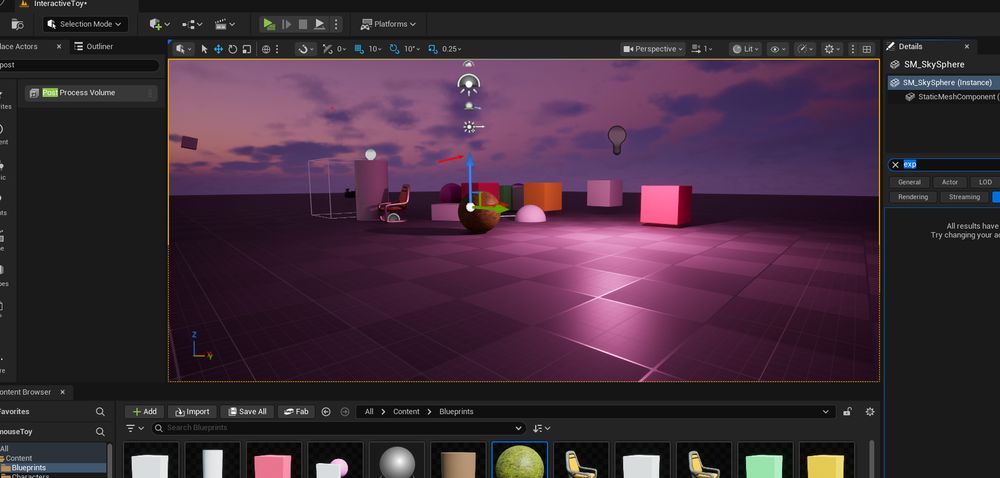Open the sort options menu
Image resolution: width=1000 pixels, height=478 pixels.
pyautogui.click(x=542, y=428)
